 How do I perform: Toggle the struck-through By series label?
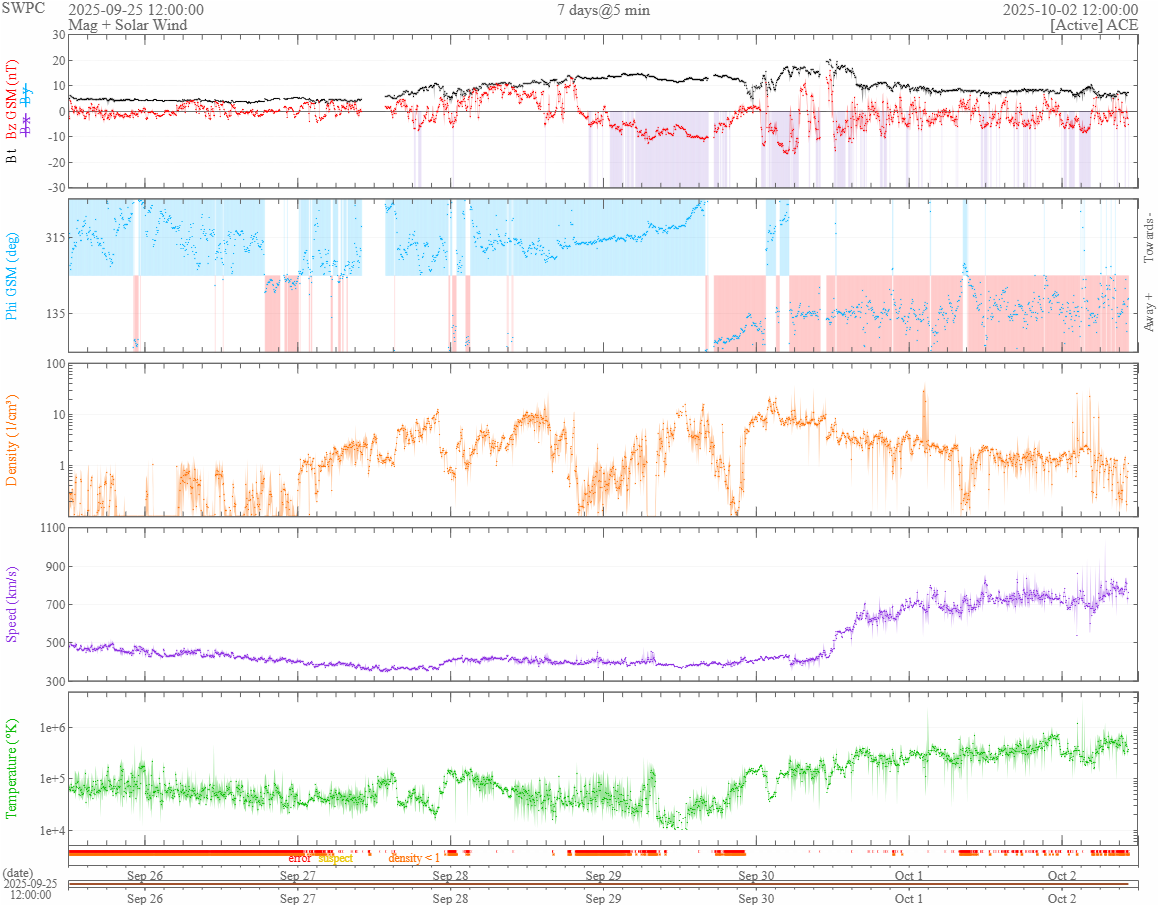(x=27, y=95)
